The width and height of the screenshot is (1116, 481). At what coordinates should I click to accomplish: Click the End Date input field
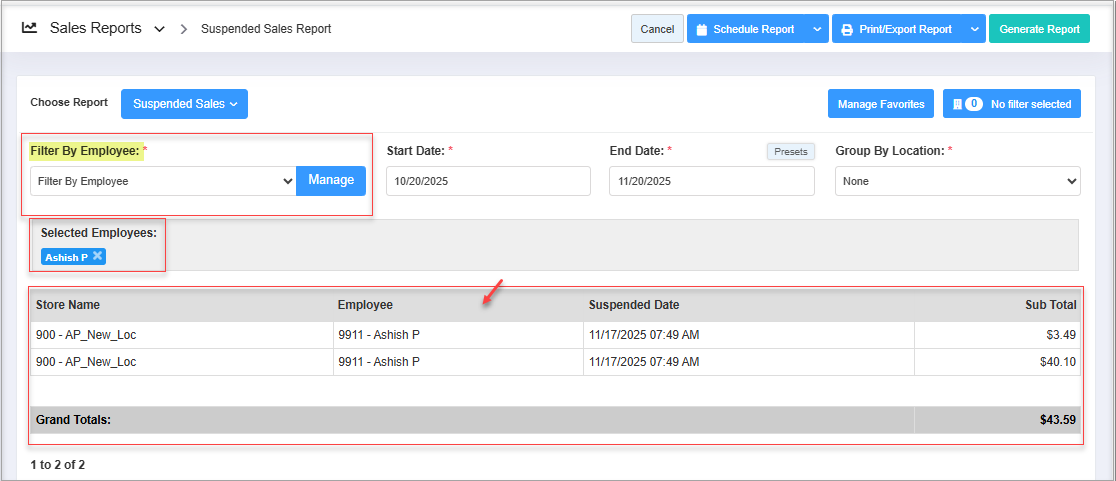[x=711, y=181]
